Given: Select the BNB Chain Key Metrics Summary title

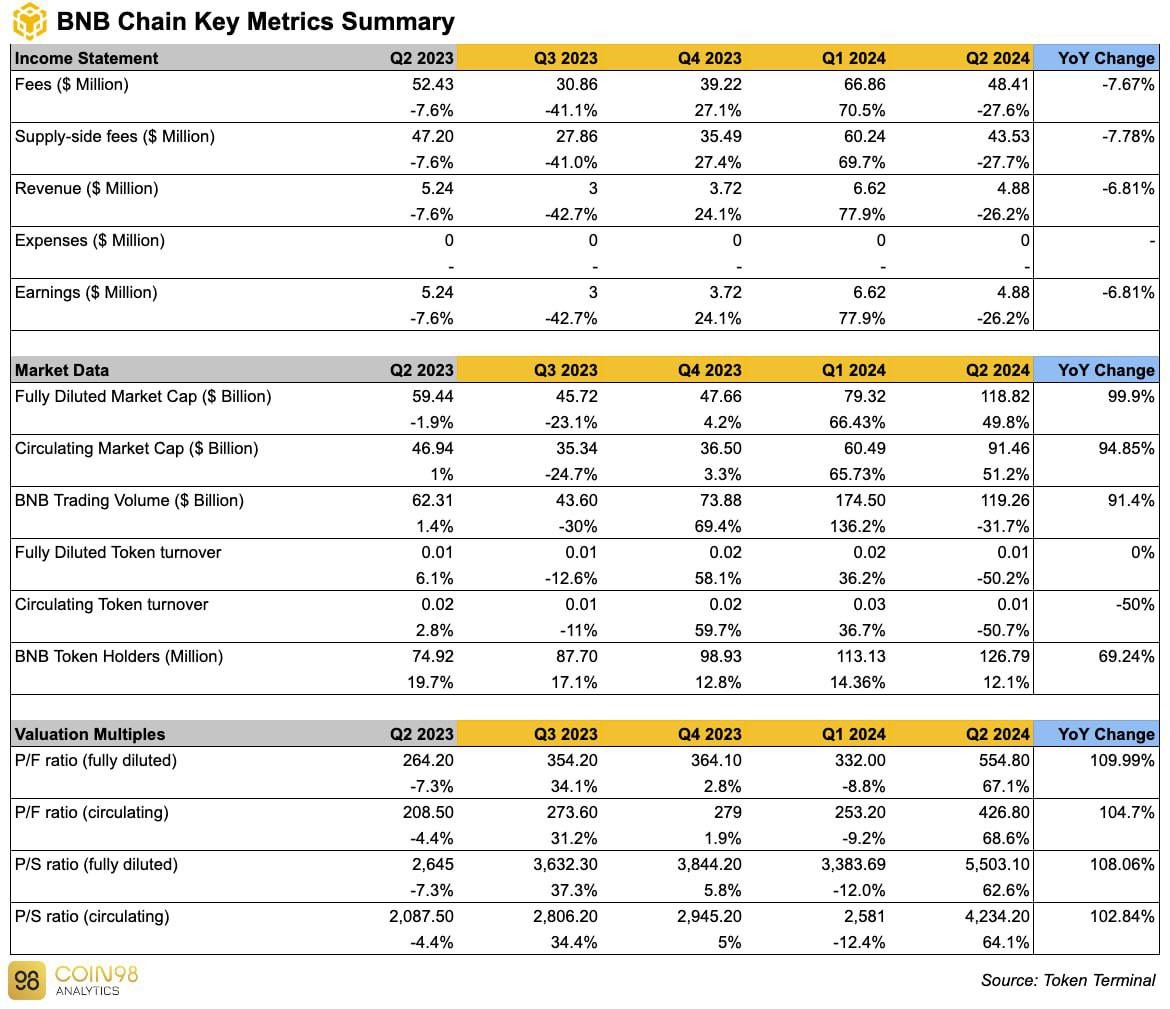Looking at the screenshot, I should click(x=256, y=21).
